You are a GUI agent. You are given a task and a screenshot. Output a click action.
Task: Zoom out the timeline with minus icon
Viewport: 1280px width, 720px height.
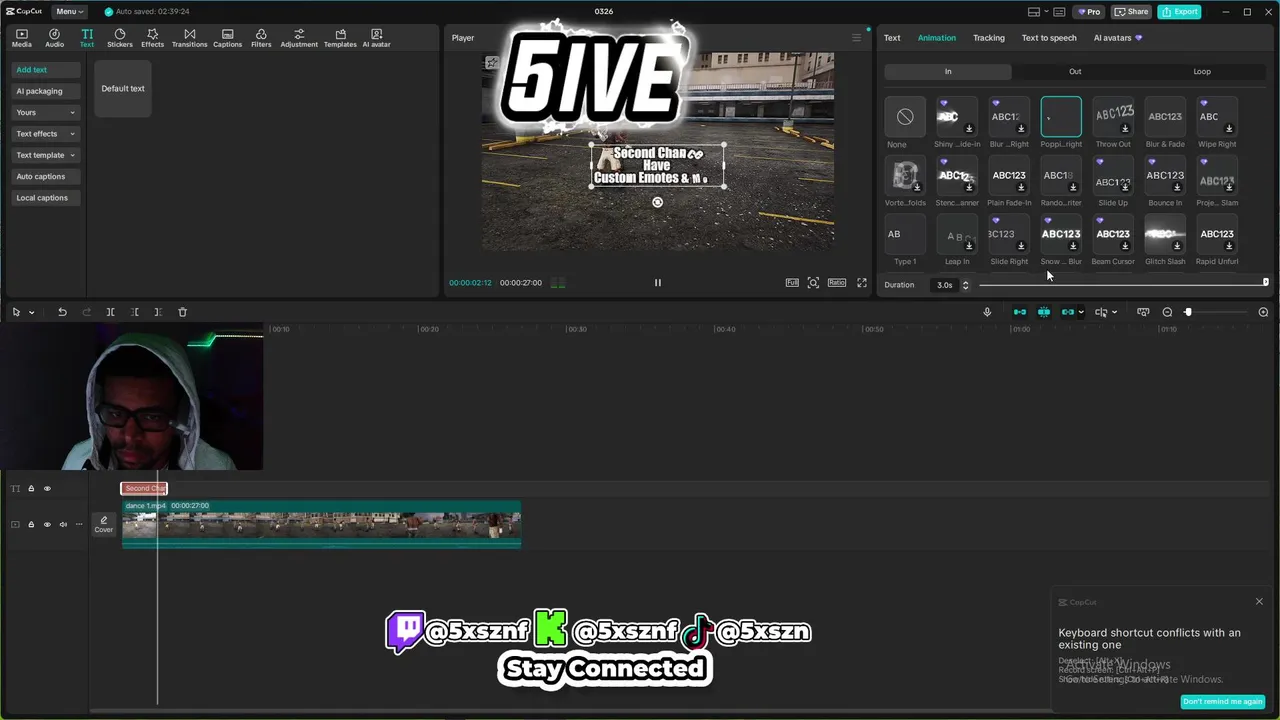pyautogui.click(x=1167, y=312)
